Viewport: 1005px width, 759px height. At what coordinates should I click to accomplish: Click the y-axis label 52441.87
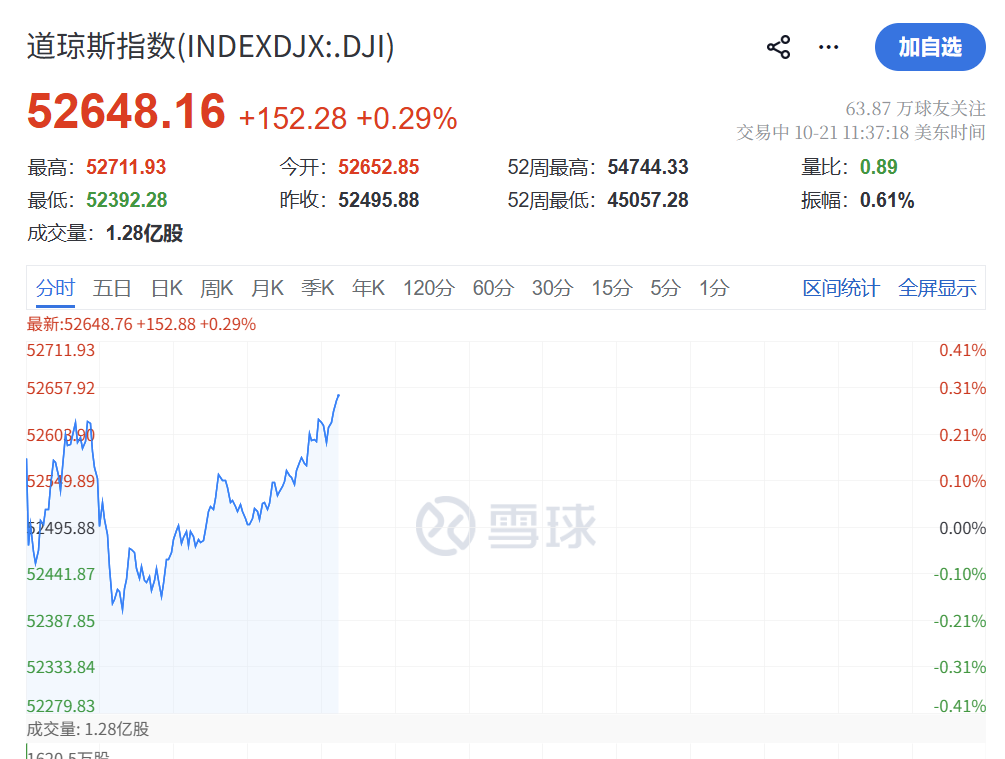pos(60,574)
